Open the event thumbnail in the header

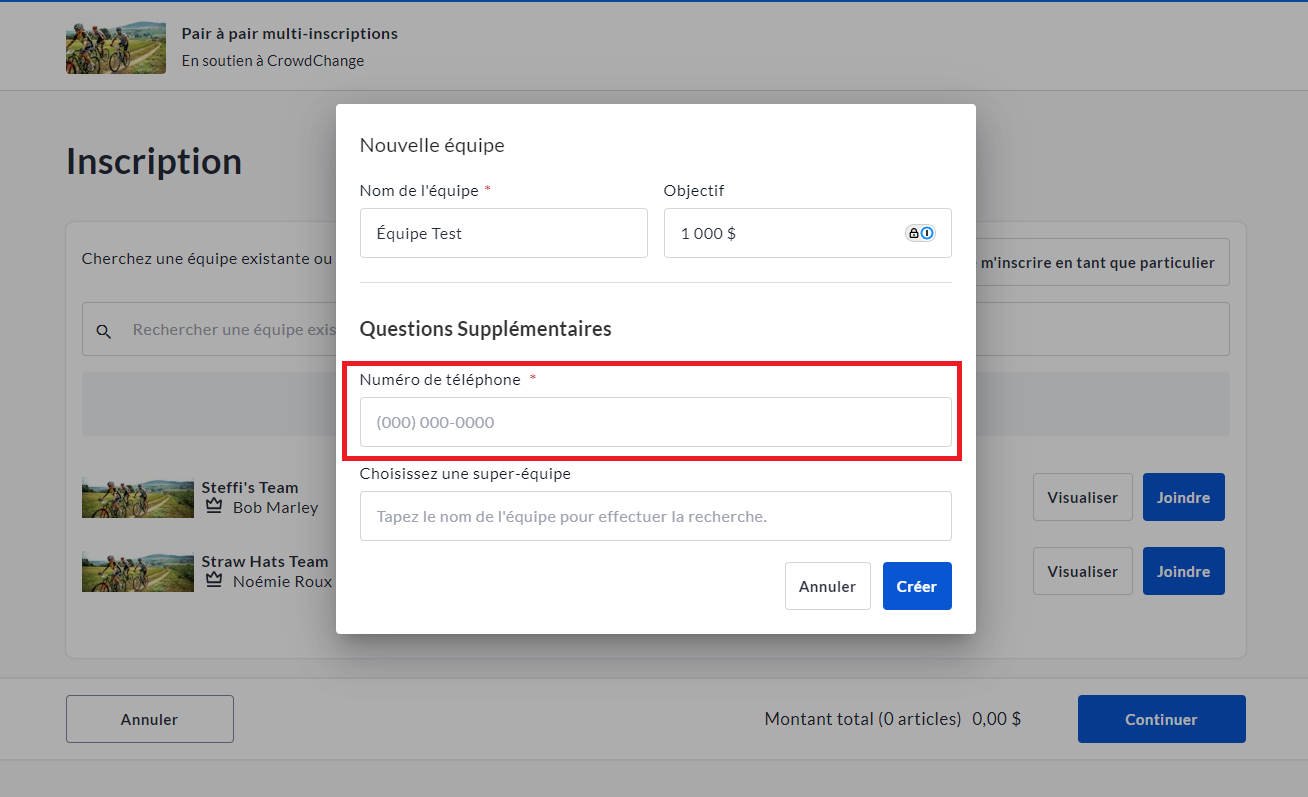(x=116, y=47)
